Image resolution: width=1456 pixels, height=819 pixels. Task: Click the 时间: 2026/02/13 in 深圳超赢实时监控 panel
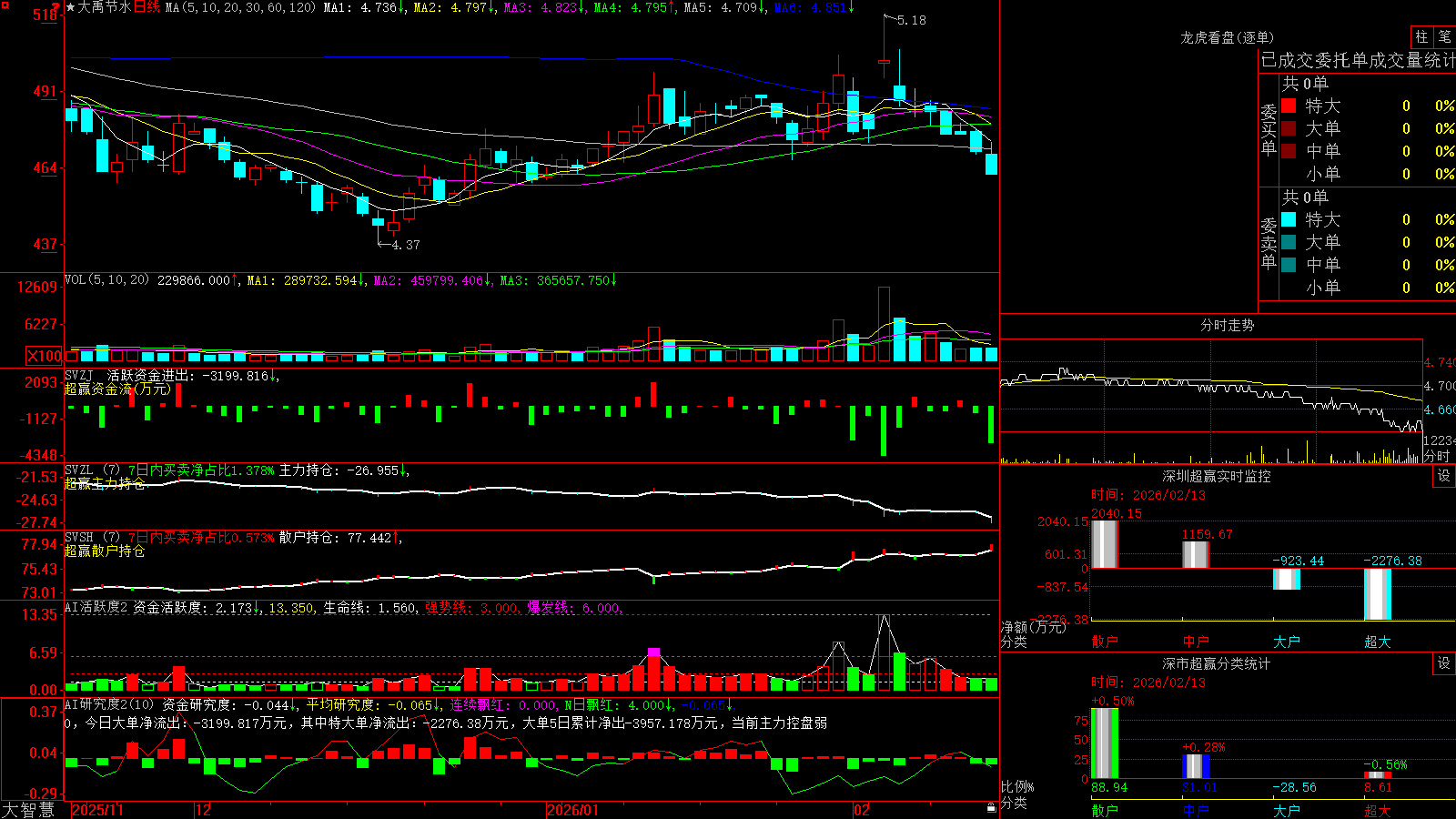pos(1148,495)
